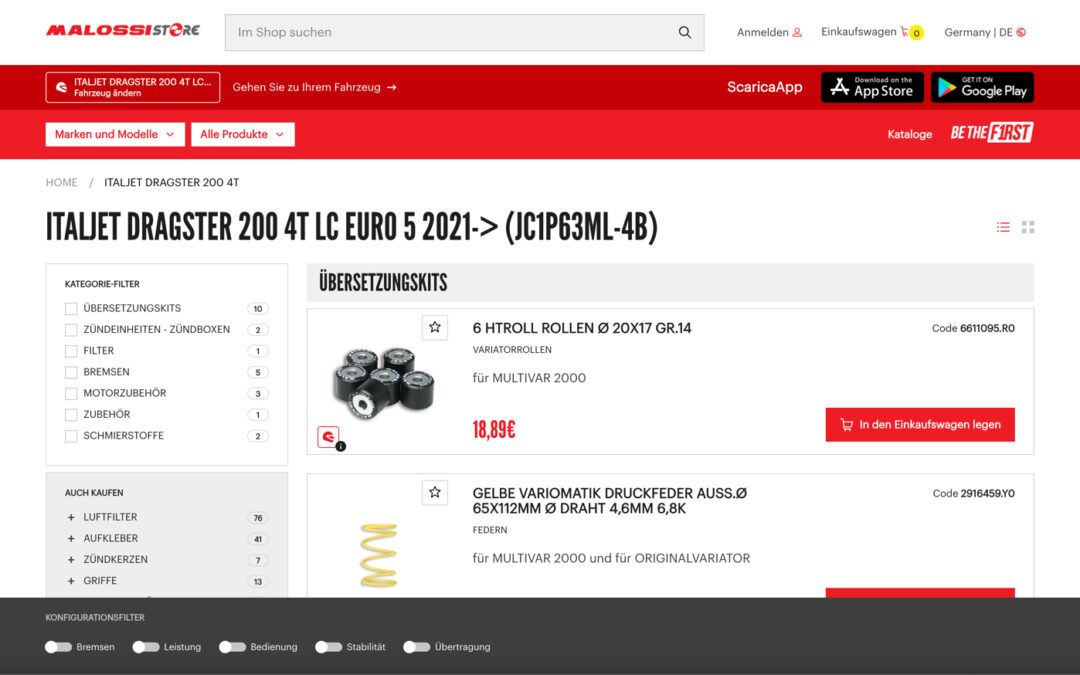Screen dimensions: 1080x675
Task: Click the user icon next to Anmelden
Action: 797,32
